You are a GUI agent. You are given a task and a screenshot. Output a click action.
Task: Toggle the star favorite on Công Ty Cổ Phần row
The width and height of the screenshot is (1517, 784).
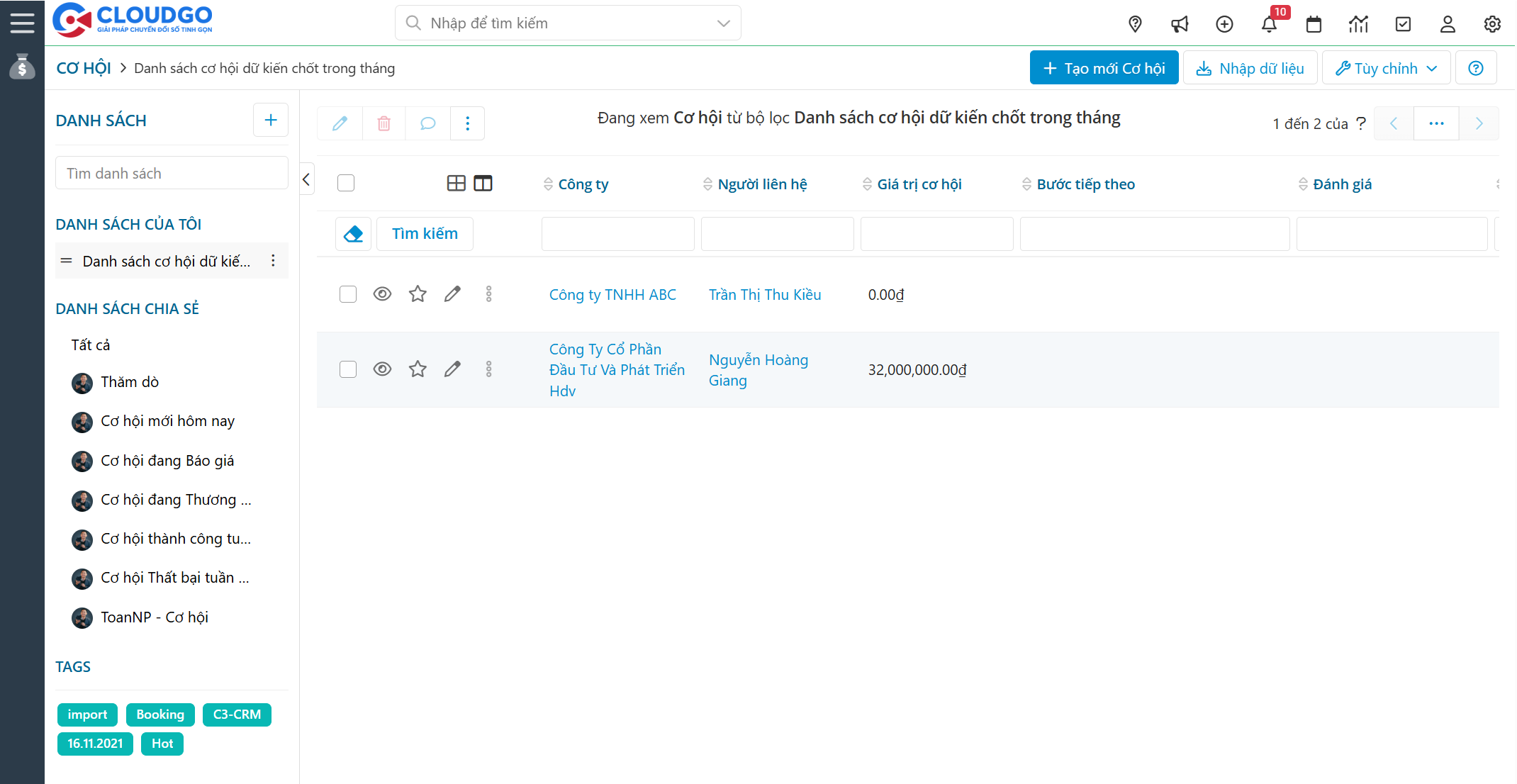pos(417,369)
